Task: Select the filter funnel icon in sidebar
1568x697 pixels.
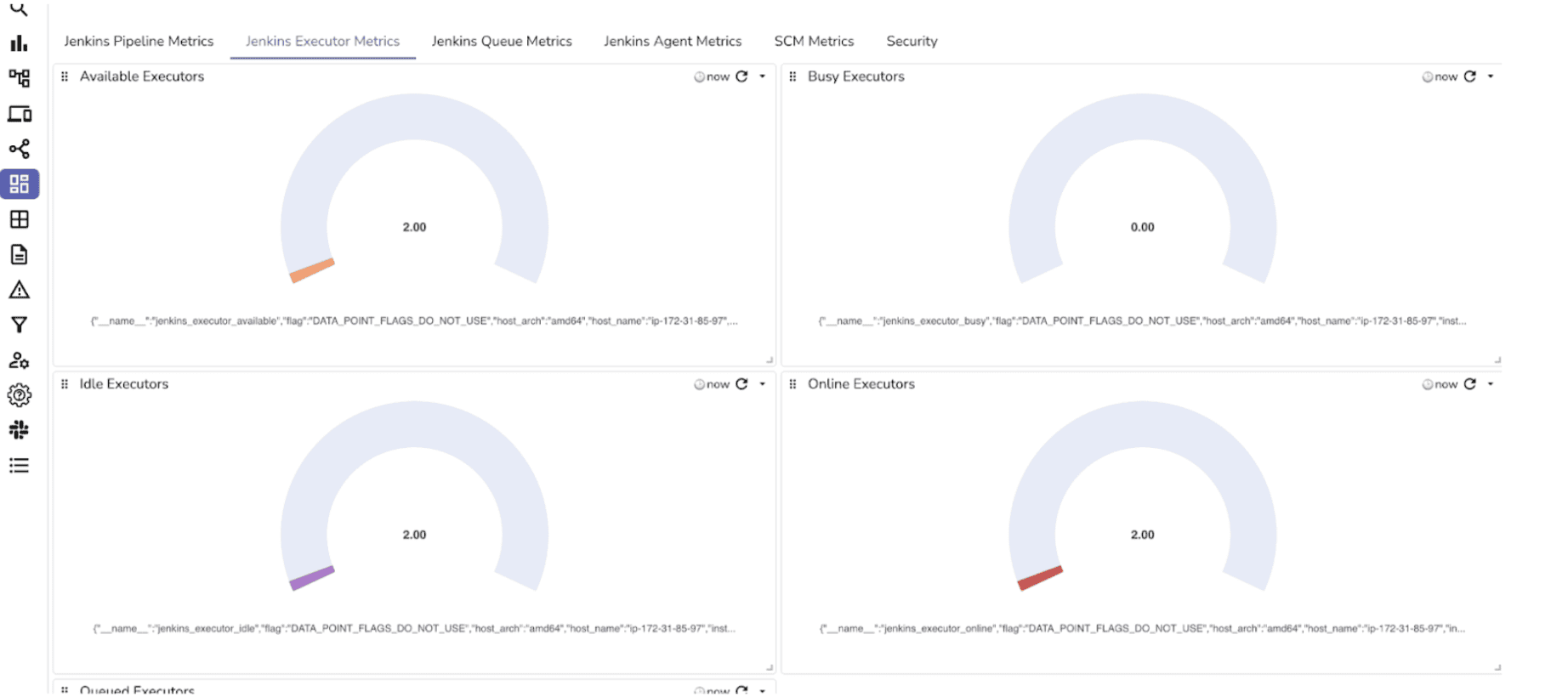Action: [x=20, y=324]
